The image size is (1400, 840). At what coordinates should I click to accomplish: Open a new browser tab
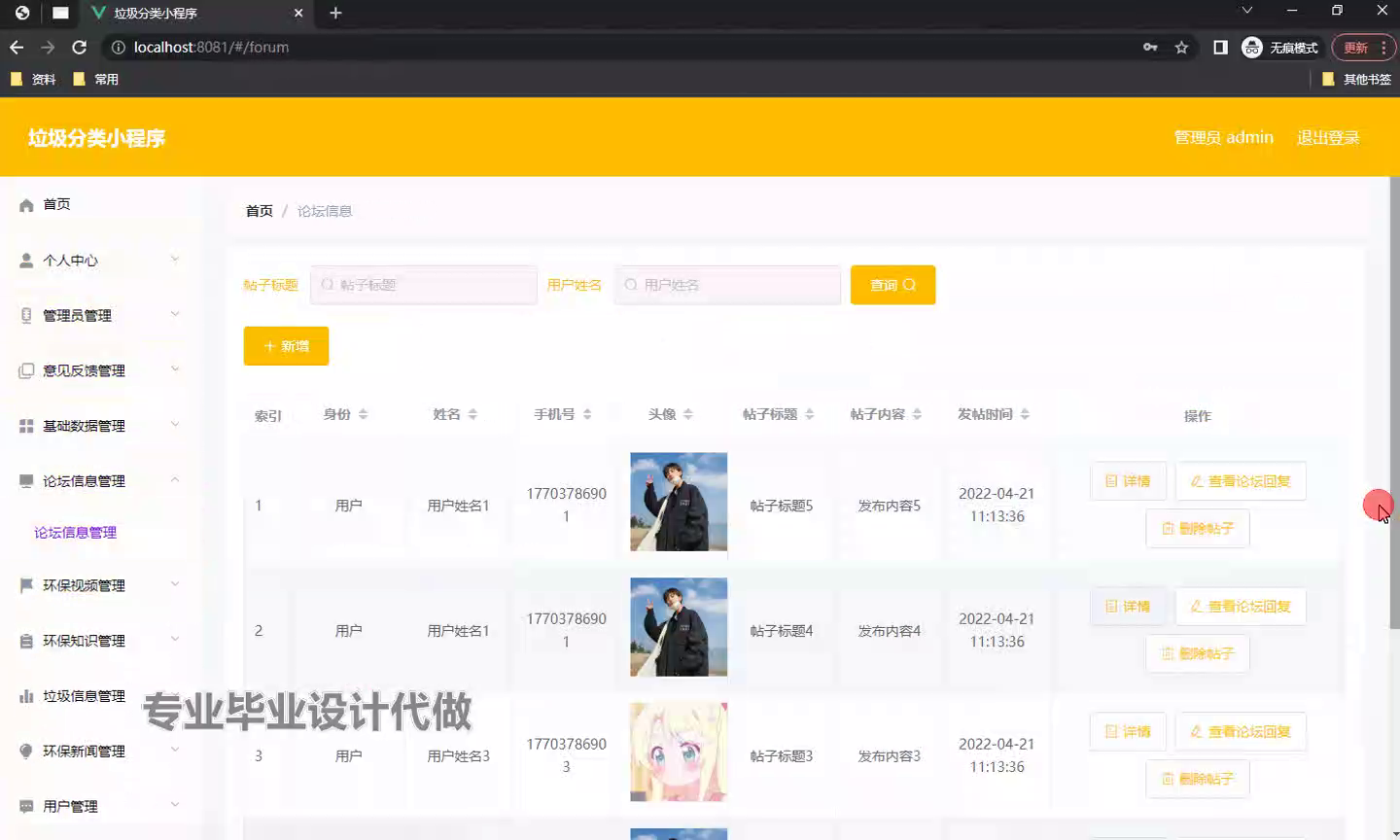click(x=335, y=13)
